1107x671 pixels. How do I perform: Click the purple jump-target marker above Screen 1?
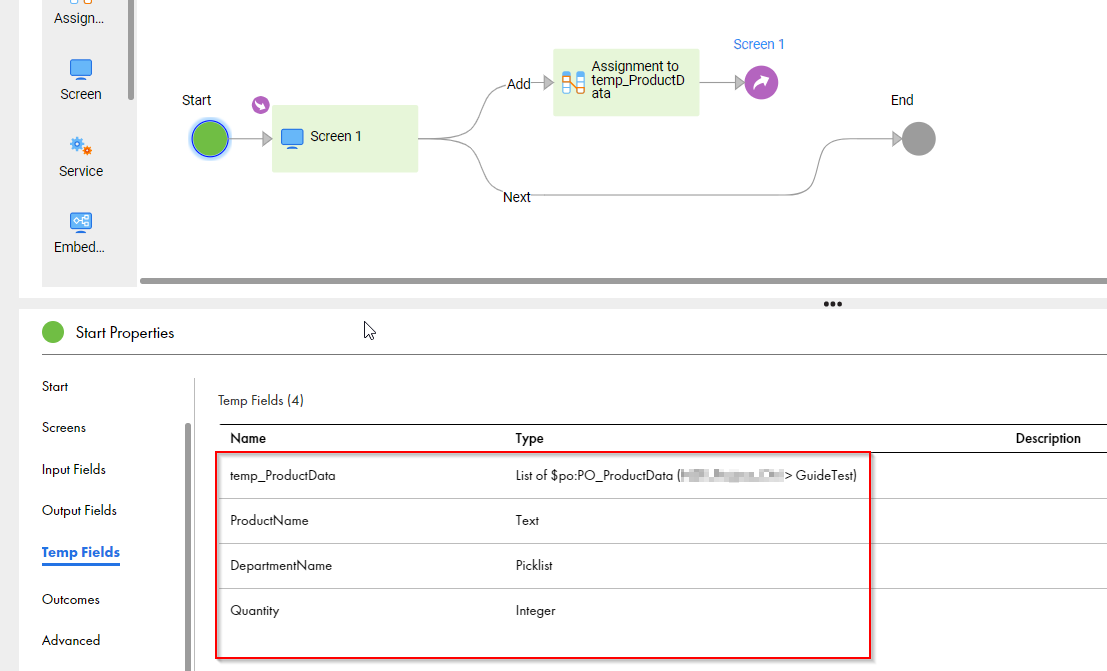pos(261,105)
